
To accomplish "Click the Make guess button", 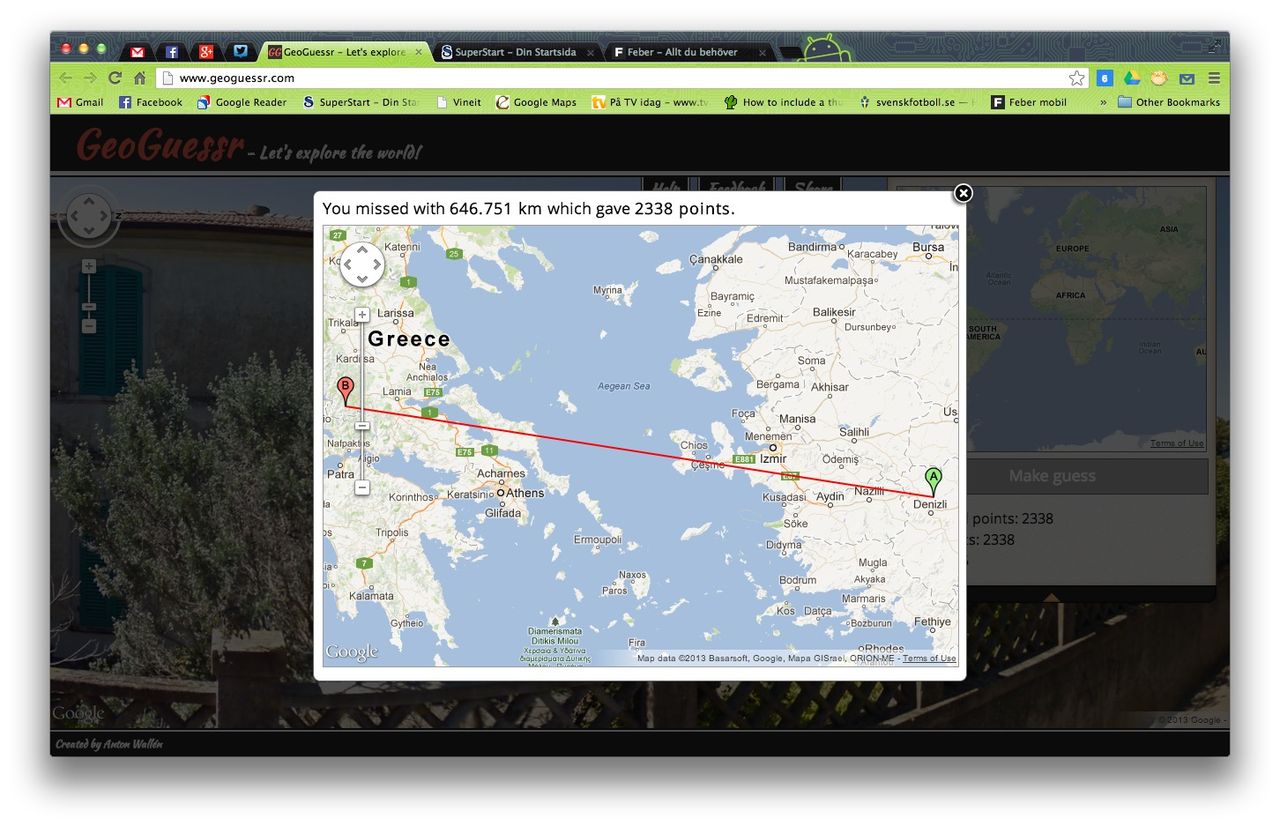I will point(1051,476).
